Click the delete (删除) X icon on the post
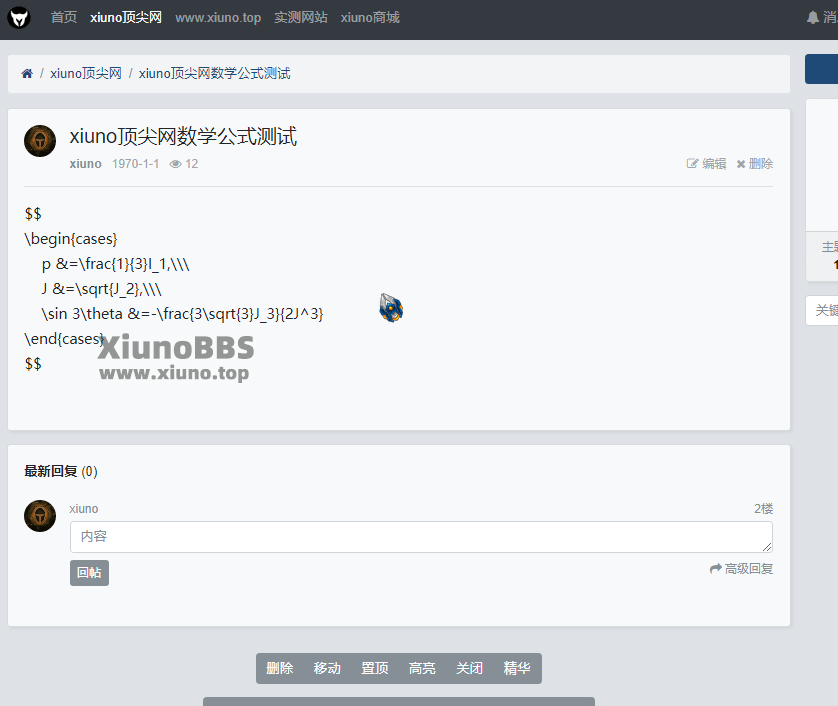 (x=741, y=164)
